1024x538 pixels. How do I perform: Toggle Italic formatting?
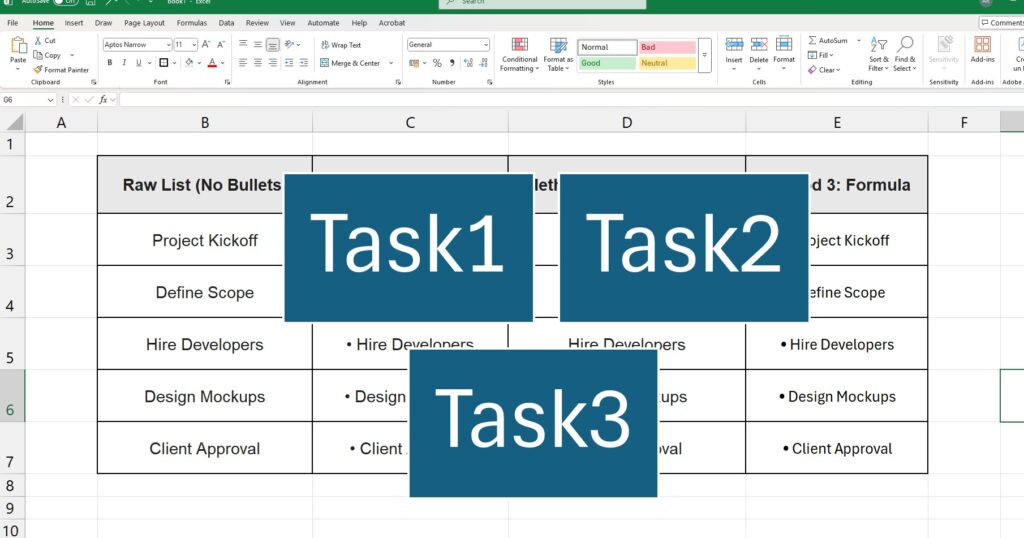click(124, 63)
